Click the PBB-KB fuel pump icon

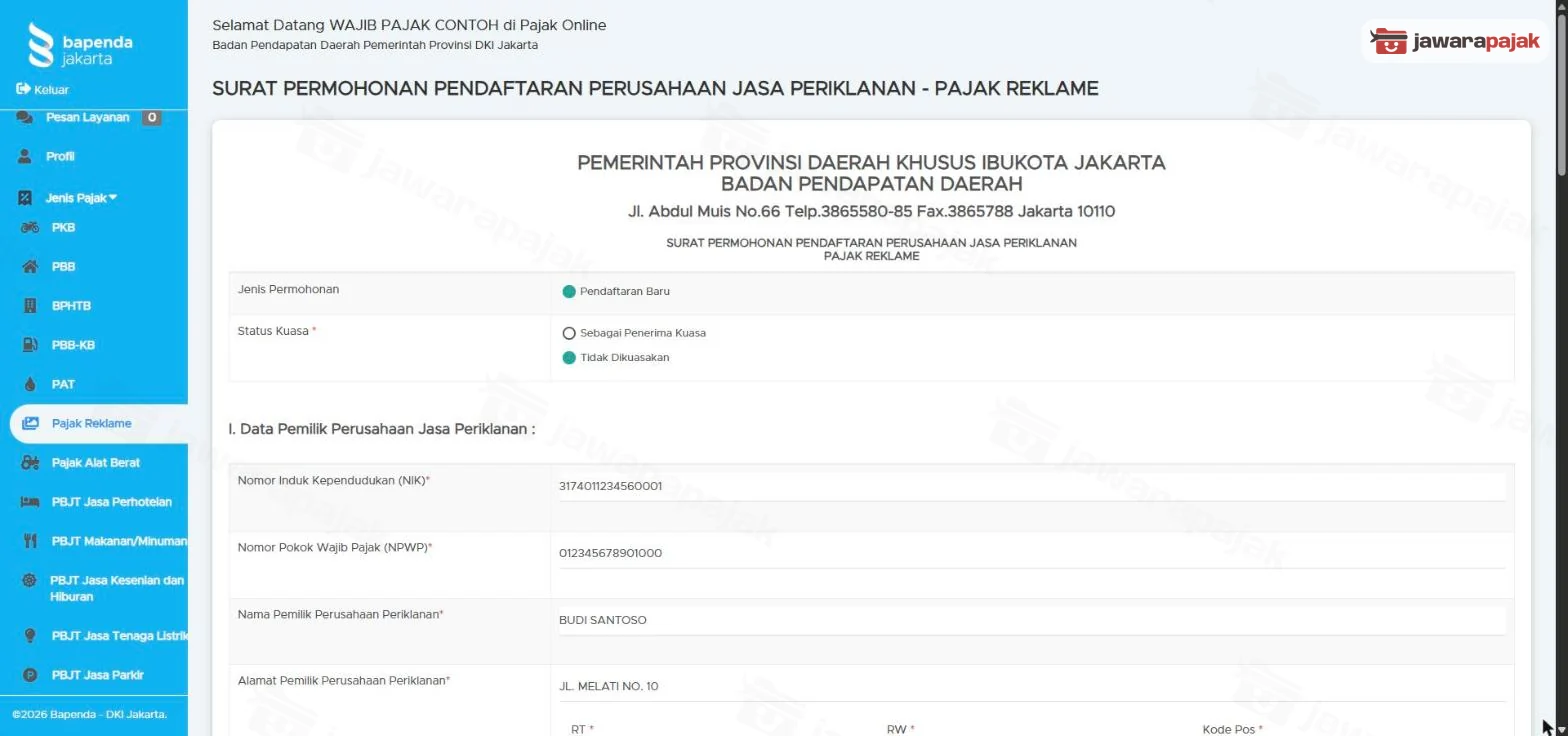[x=30, y=345]
